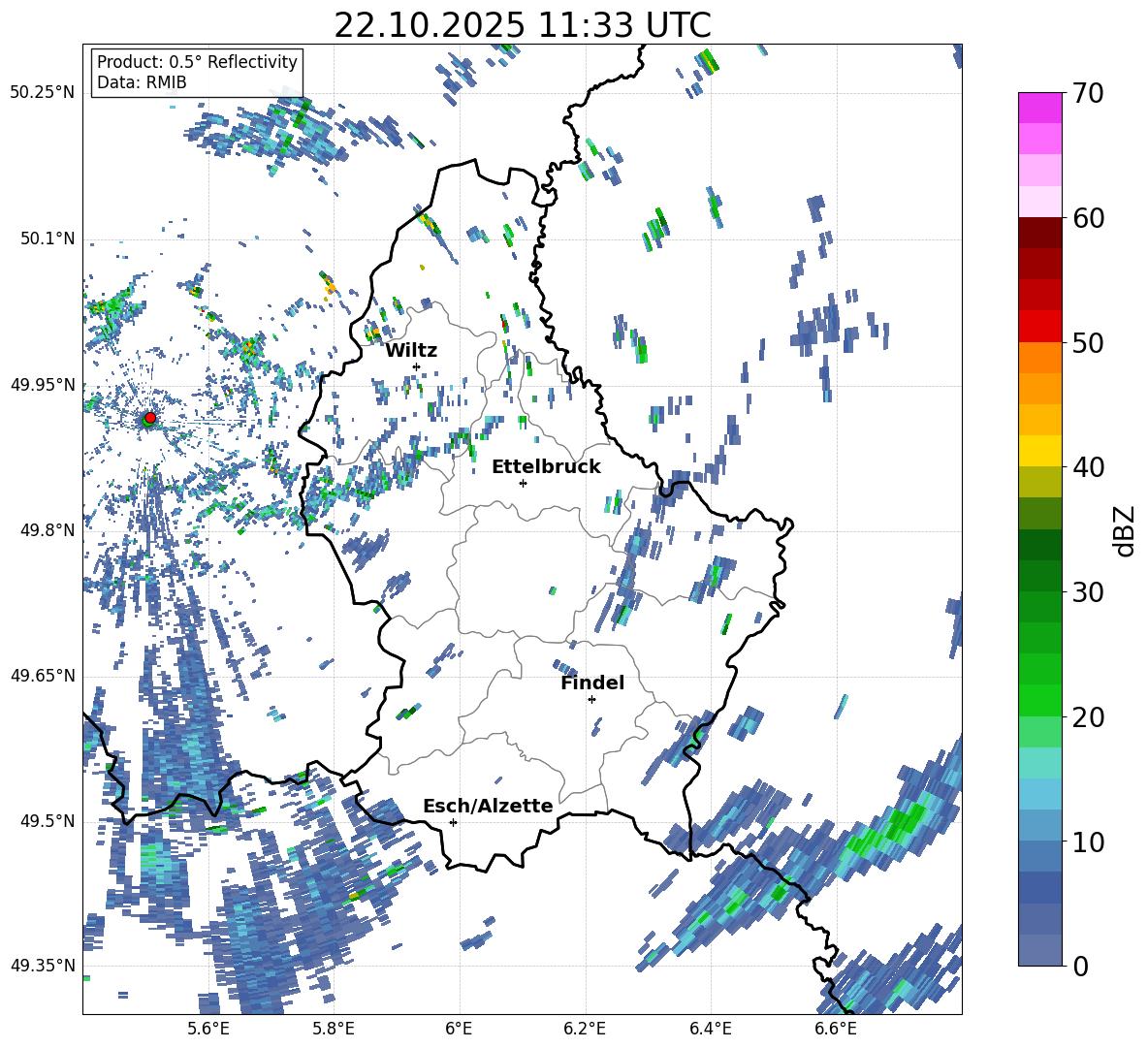
Task: Click the 20 value on the colorbar
Action: click(1089, 717)
